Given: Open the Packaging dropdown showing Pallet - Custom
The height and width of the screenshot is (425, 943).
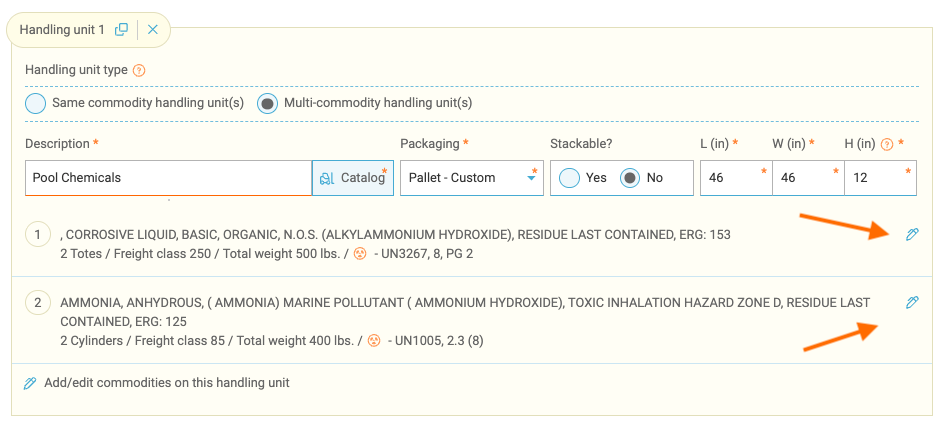Looking at the screenshot, I should [472, 178].
